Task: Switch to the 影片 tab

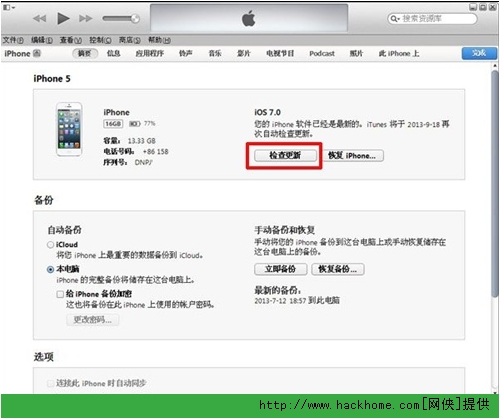Action: click(244, 53)
